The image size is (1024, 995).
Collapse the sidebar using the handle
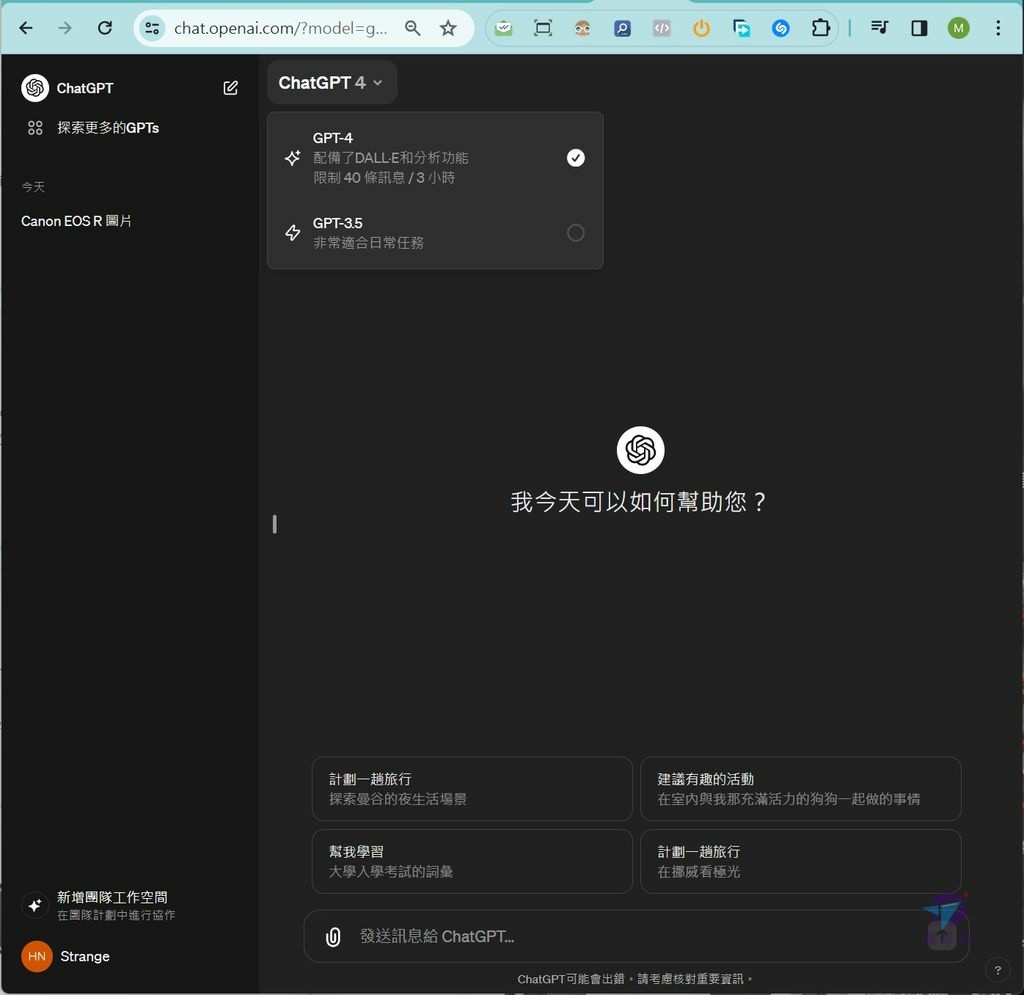pyautogui.click(x=274, y=524)
